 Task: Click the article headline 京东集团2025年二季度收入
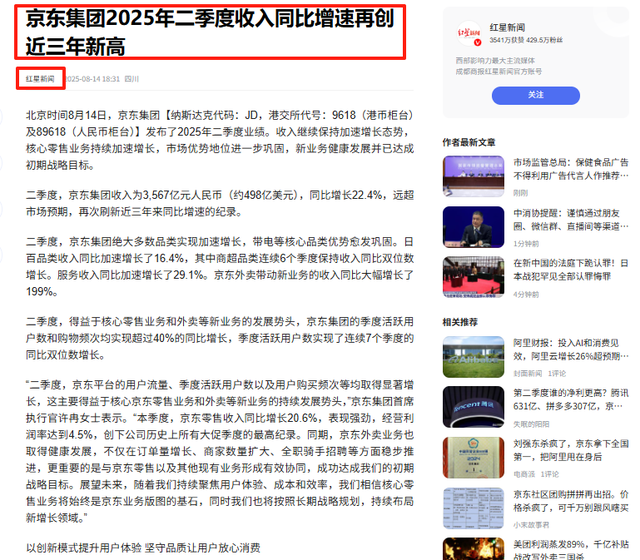tap(210, 32)
